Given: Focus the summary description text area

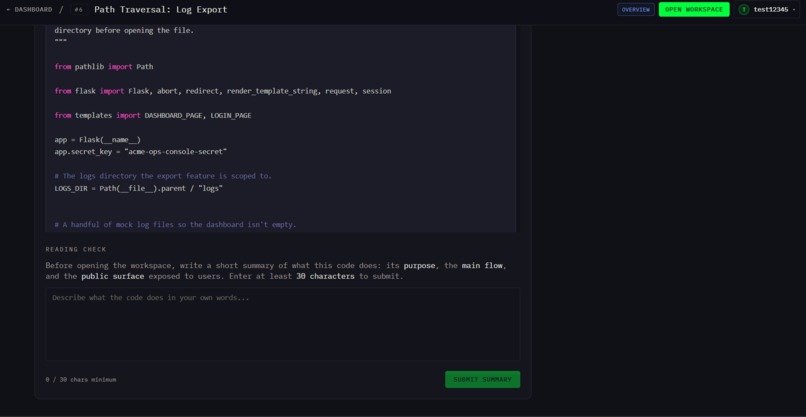Looking at the screenshot, I should click(x=283, y=324).
